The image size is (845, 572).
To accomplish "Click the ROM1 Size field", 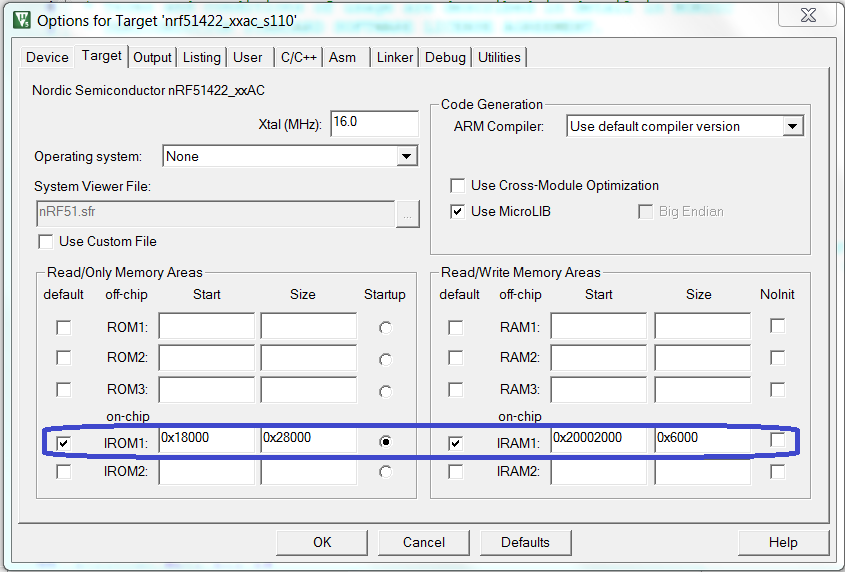I will 309,326.
